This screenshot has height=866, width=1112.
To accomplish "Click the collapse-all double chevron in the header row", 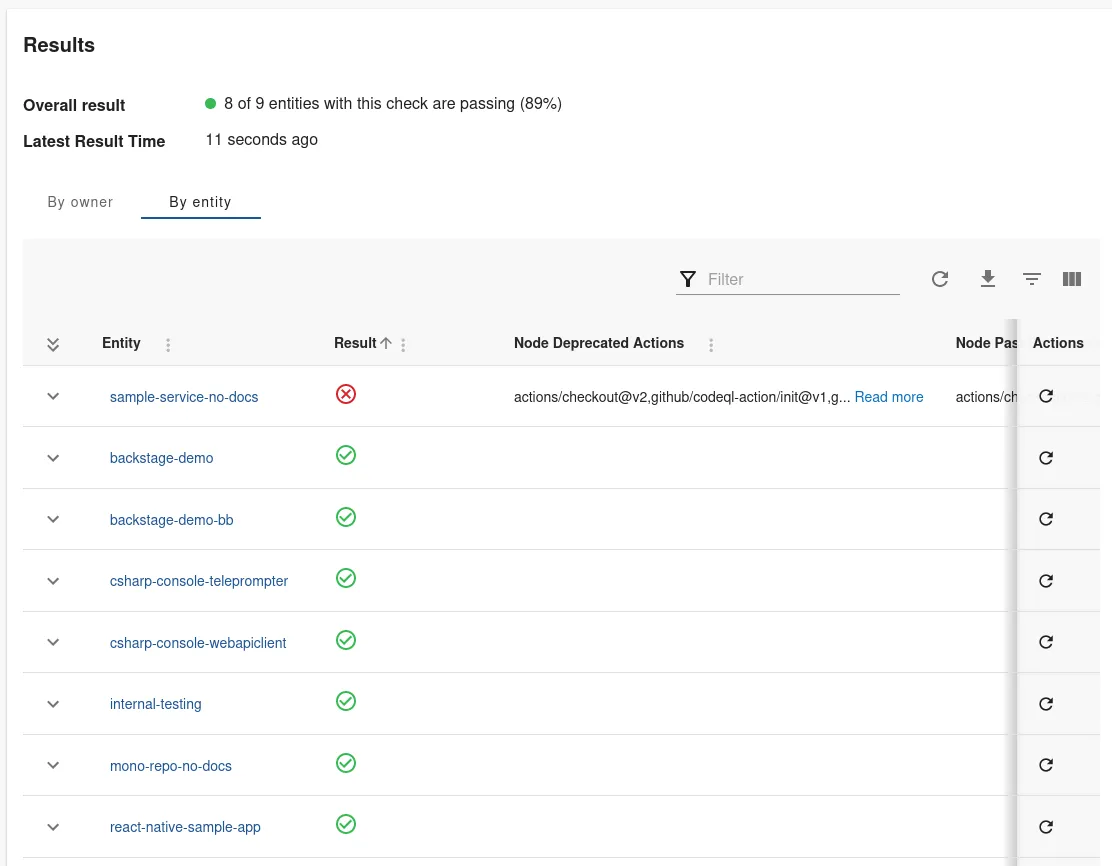I will 53,343.
